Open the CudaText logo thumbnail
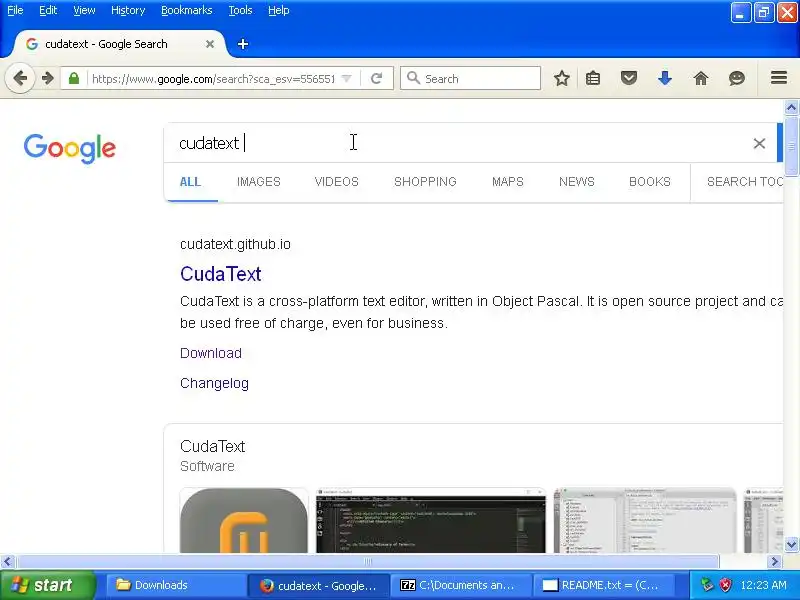 [x=244, y=520]
